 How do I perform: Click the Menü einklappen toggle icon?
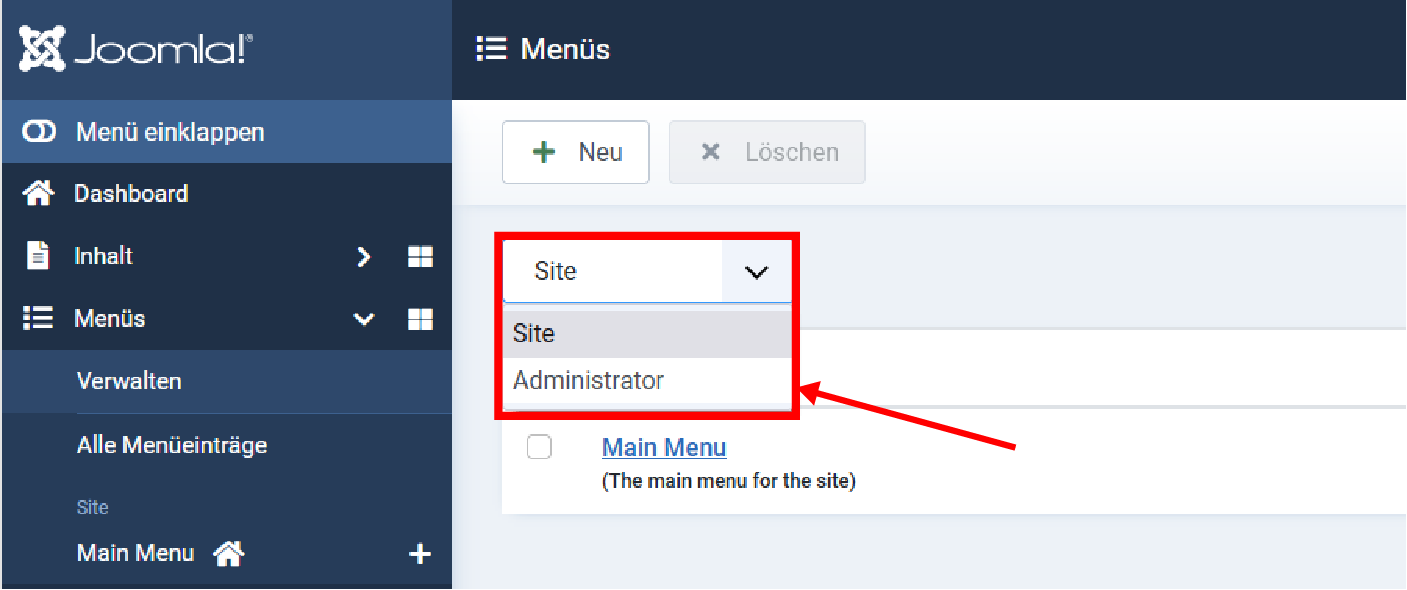pos(38,132)
